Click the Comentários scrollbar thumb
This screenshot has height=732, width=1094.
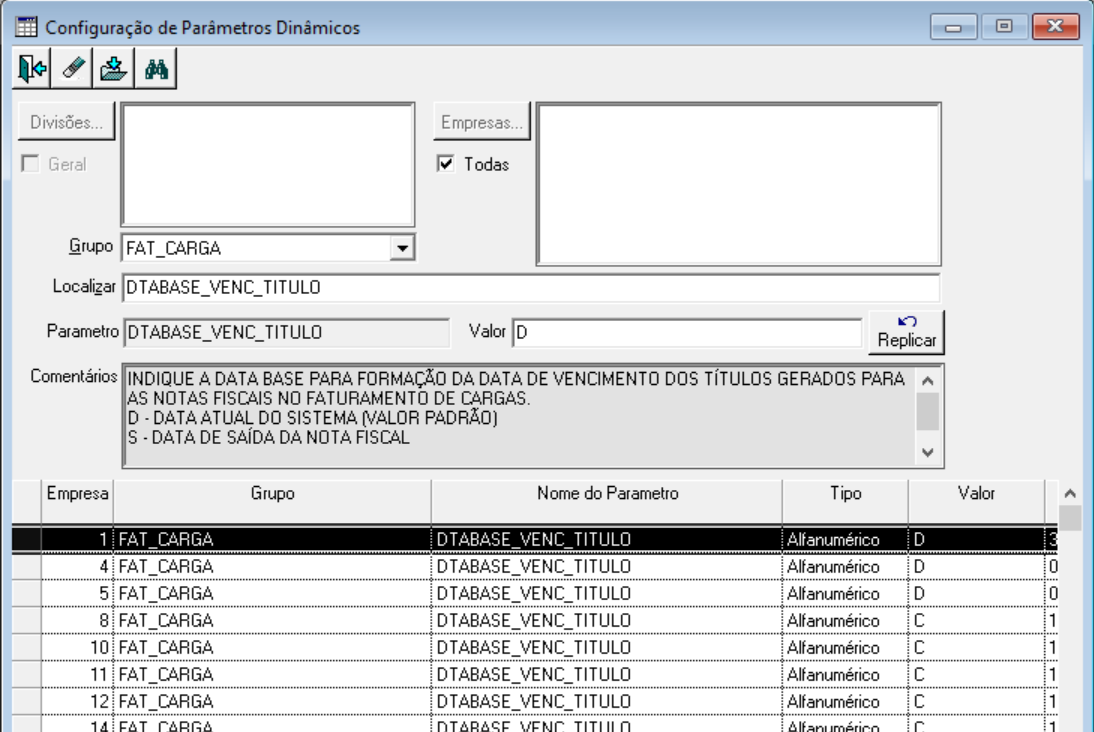point(927,412)
